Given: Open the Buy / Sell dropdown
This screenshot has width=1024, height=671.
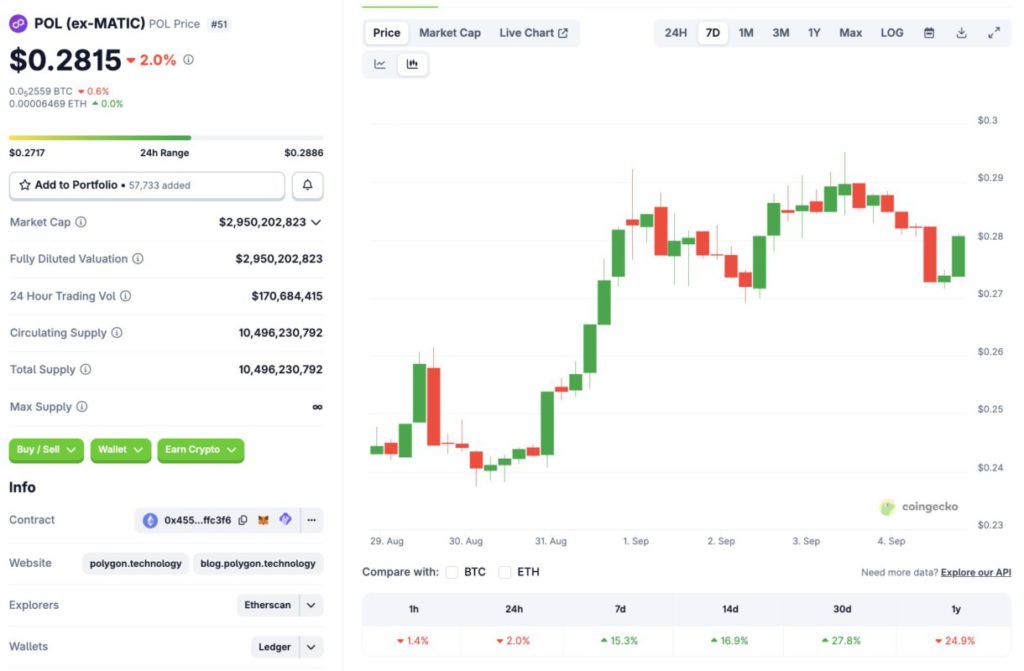Looking at the screenshot, I should point(47,450).
